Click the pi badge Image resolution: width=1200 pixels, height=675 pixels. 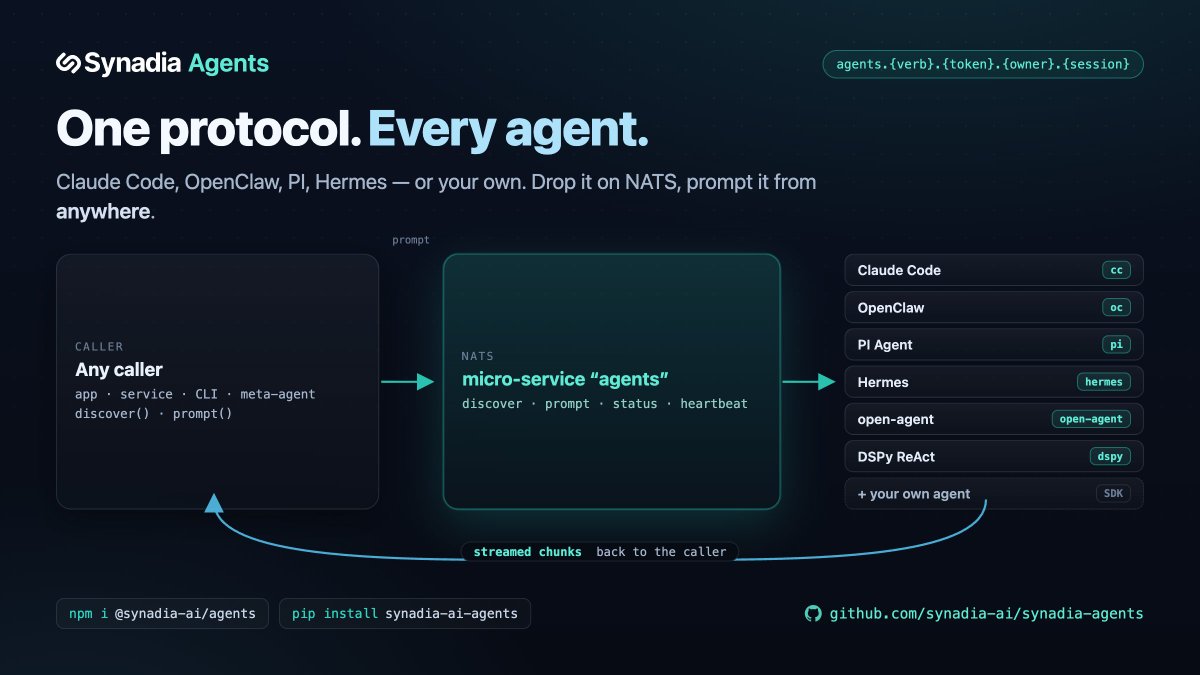pos(1116,345)
